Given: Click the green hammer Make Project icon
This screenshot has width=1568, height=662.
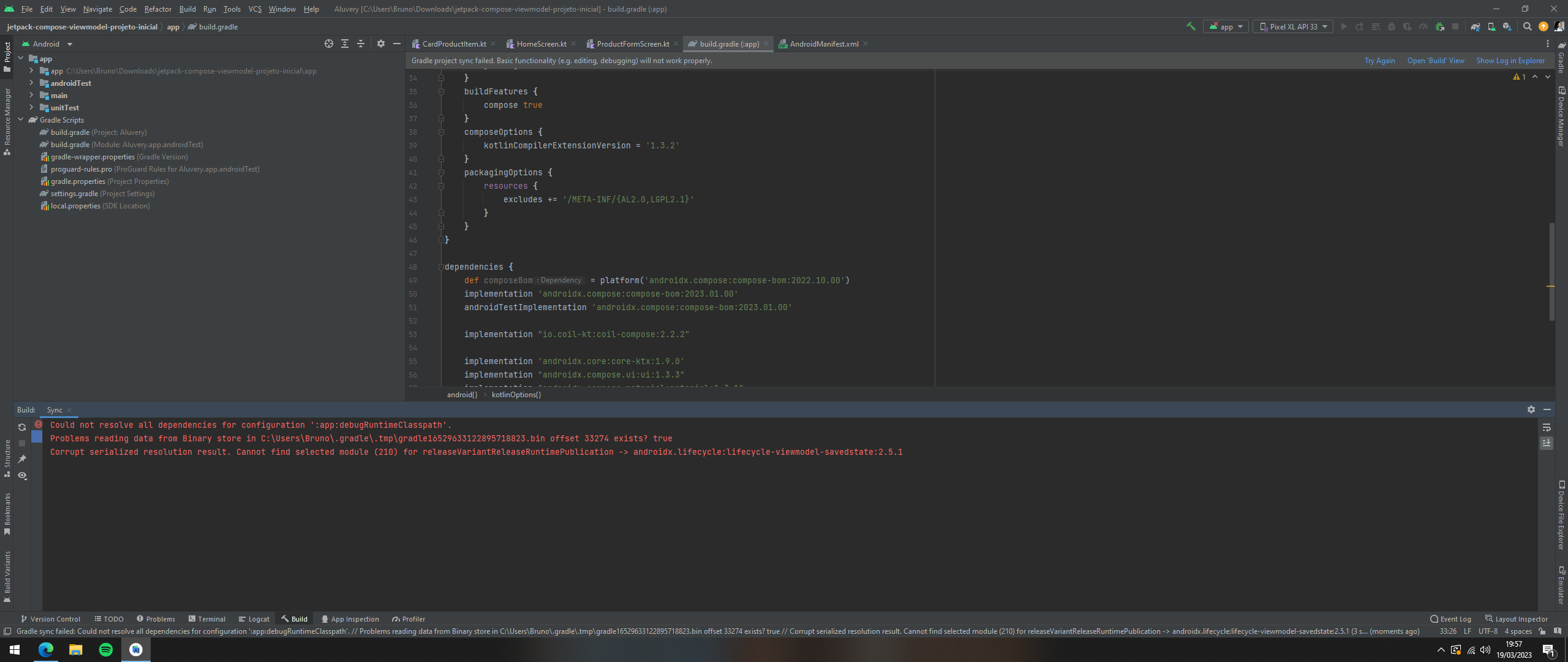Looking at the screenshot, I should point(1191,26).
